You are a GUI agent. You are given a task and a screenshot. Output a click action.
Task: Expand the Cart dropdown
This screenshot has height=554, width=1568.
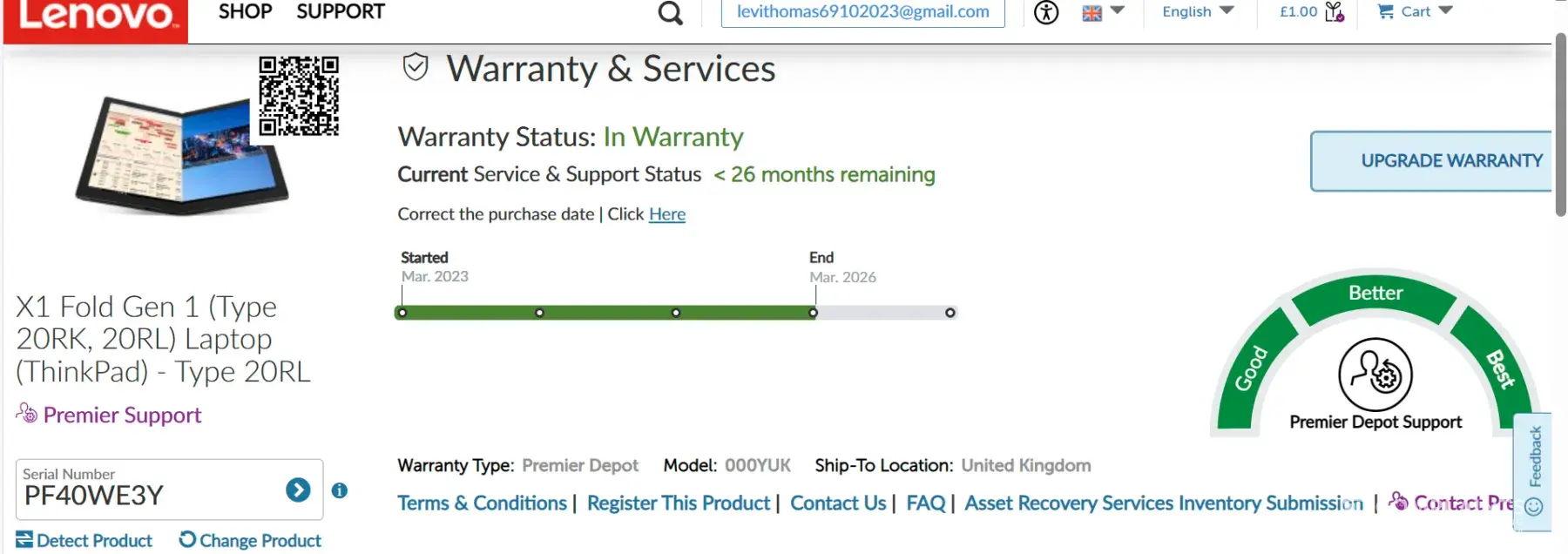tap(1415, 11)
